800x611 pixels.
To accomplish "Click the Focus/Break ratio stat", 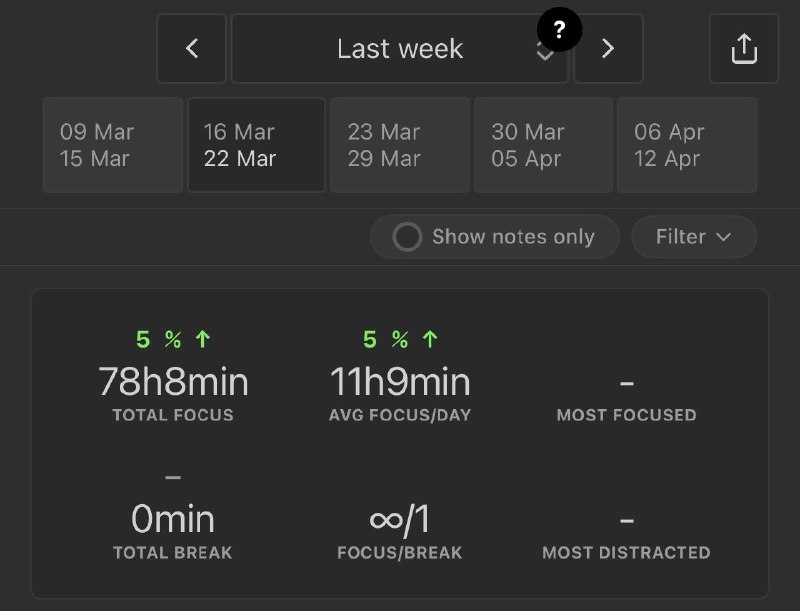I will pyautogui.click(x=400, y=520).
